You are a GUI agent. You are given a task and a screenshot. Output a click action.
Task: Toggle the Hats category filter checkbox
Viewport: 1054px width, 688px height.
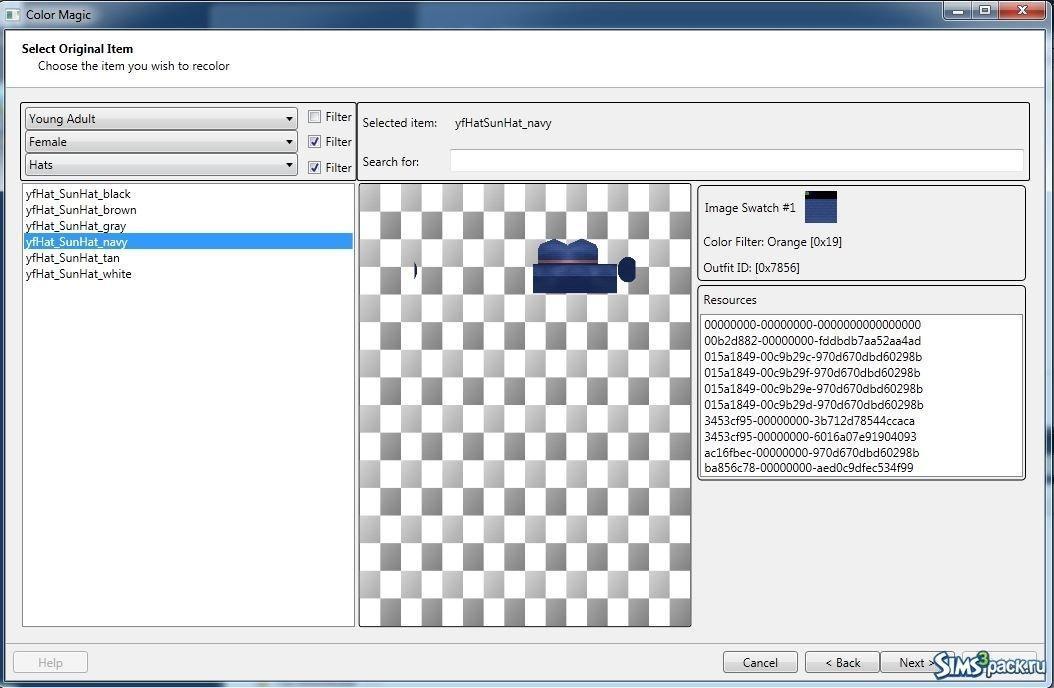coord(314,167)
